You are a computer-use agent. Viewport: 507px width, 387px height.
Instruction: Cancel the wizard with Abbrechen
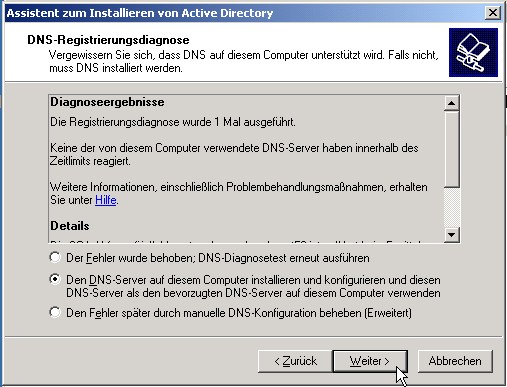[455, 361]
